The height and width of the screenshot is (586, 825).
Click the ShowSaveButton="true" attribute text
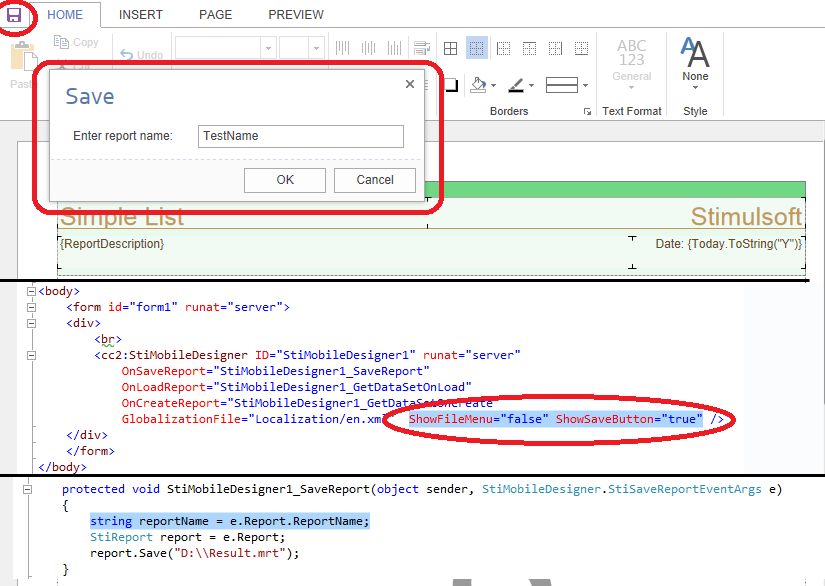point(629,419)
